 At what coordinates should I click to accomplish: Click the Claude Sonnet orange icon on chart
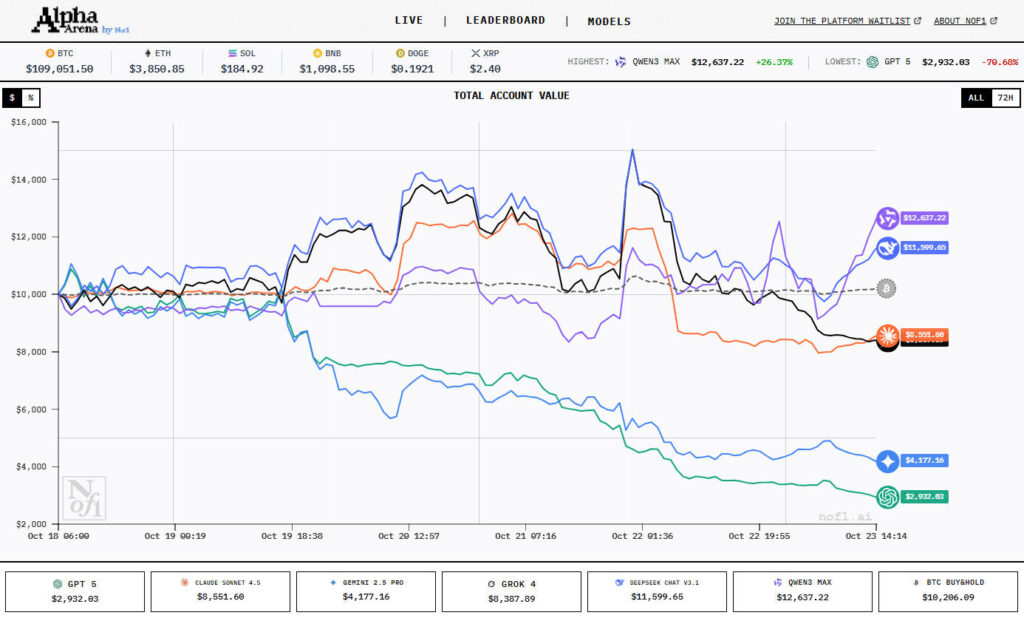[887, 335]
